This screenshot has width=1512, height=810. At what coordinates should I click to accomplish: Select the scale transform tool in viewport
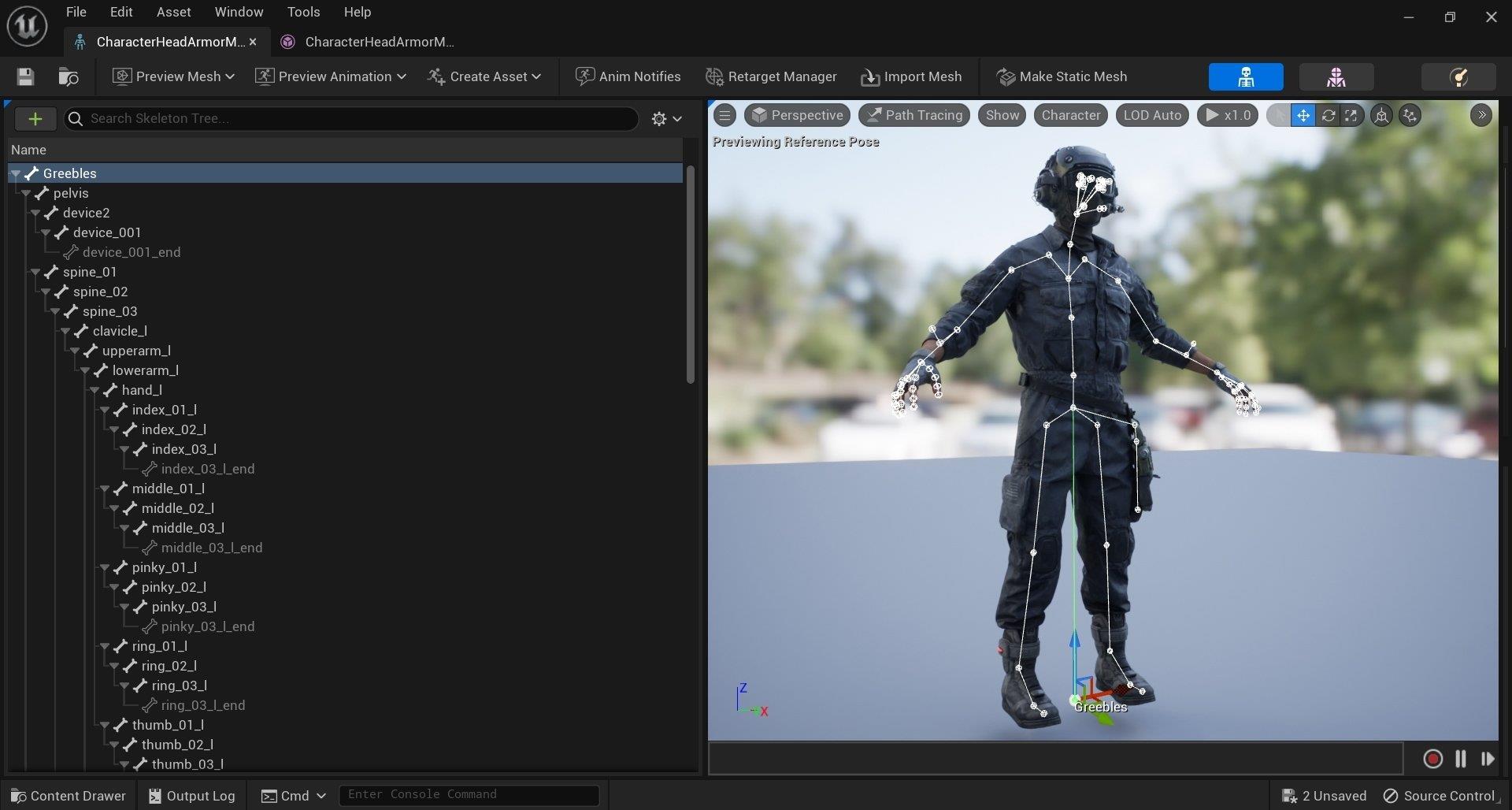(1351, 115)
